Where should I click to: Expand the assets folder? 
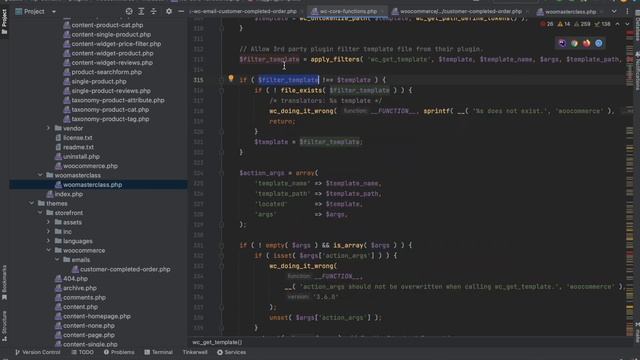tap(48, 222)
